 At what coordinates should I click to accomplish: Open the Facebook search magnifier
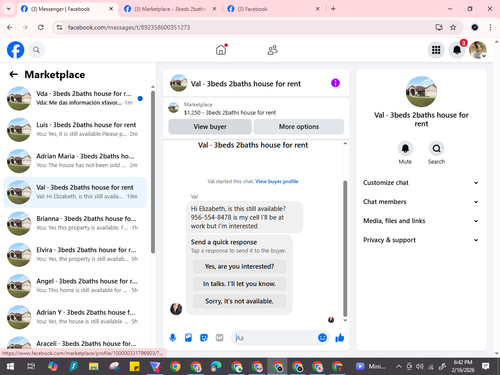(x=36, y=50)
